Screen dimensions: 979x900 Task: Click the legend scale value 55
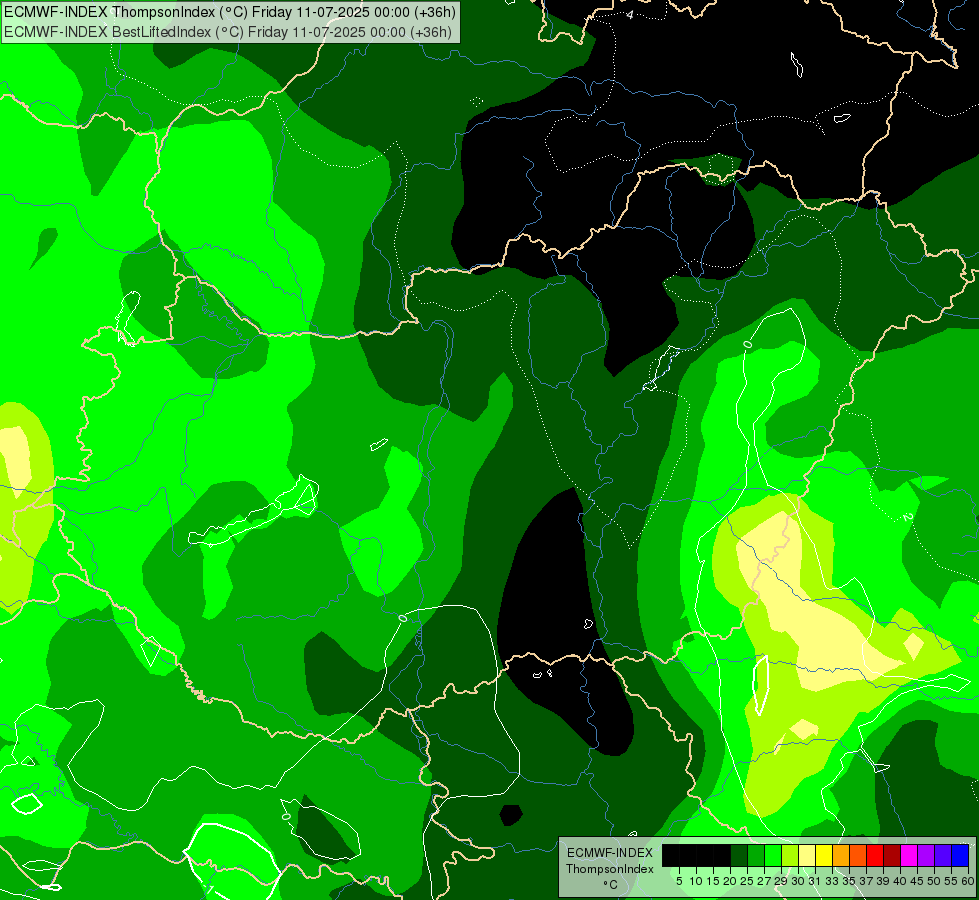click(x=952, y=881)
